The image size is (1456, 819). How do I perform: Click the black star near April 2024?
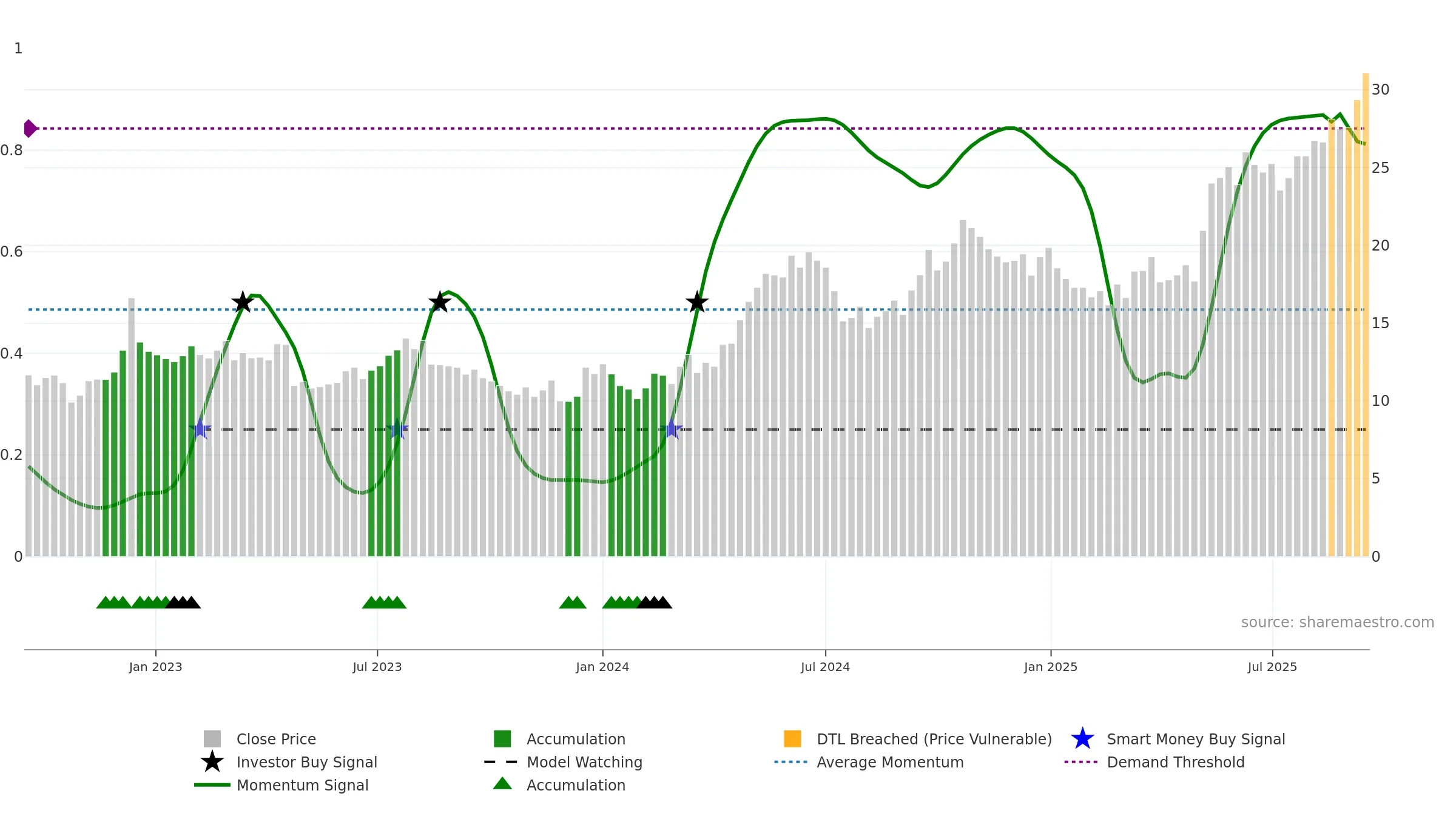(x=697, y=302)
